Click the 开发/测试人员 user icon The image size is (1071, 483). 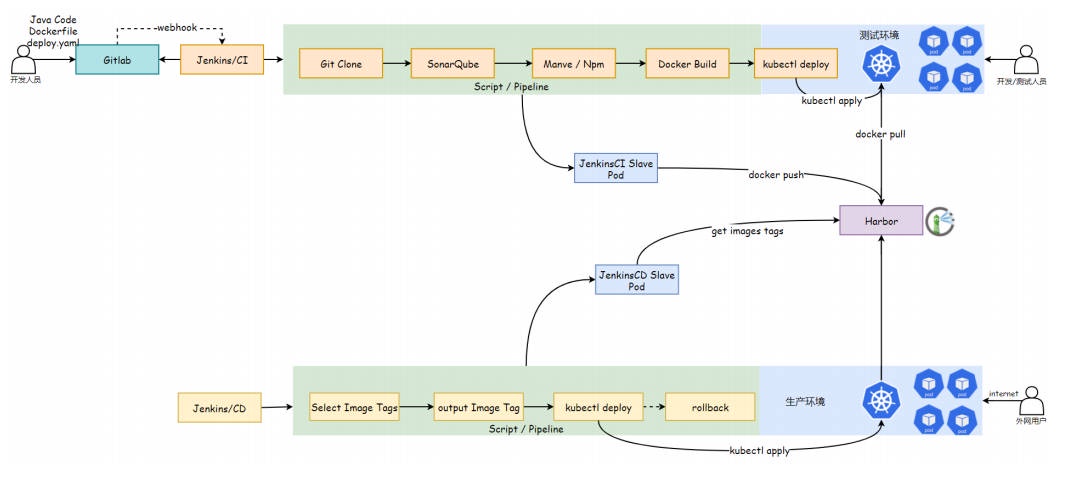pos(1028,60)
